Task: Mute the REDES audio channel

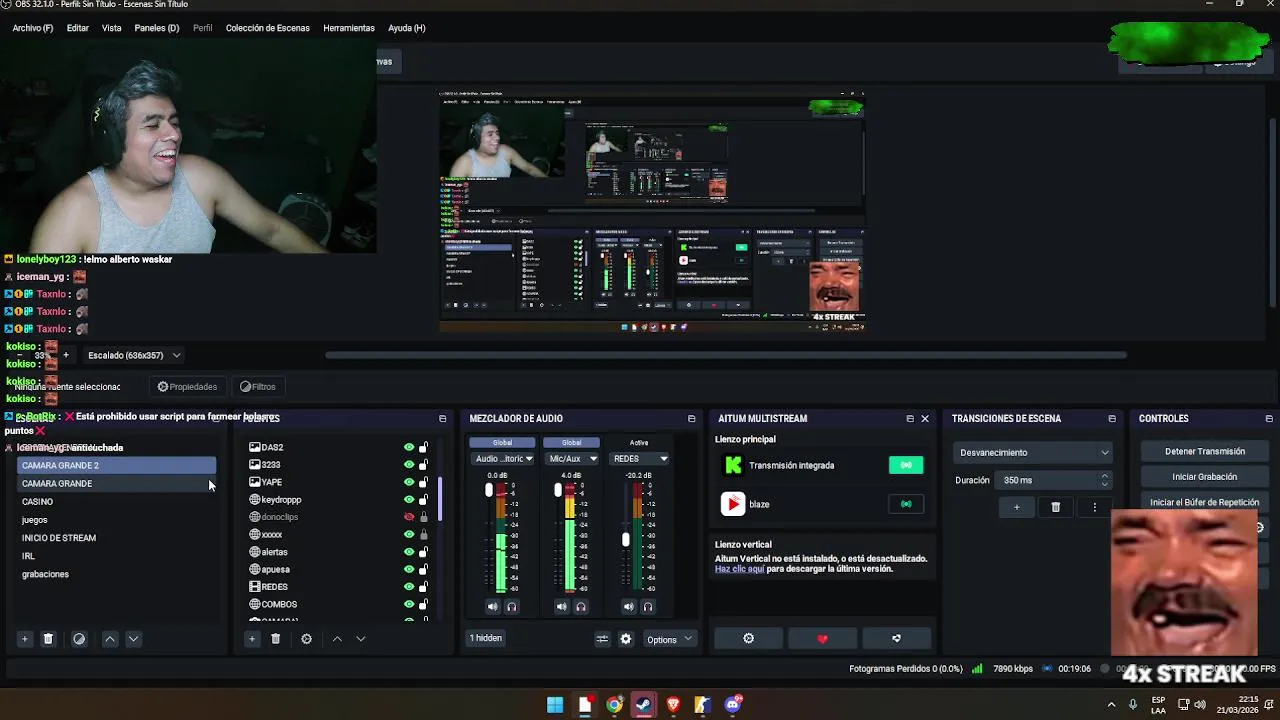Action: coord(628,606)
